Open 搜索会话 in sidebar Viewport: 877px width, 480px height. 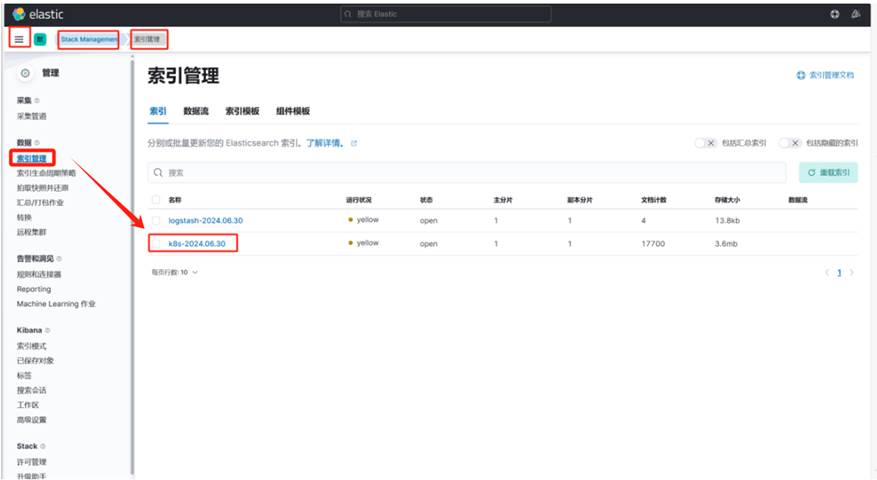[31, 390]
